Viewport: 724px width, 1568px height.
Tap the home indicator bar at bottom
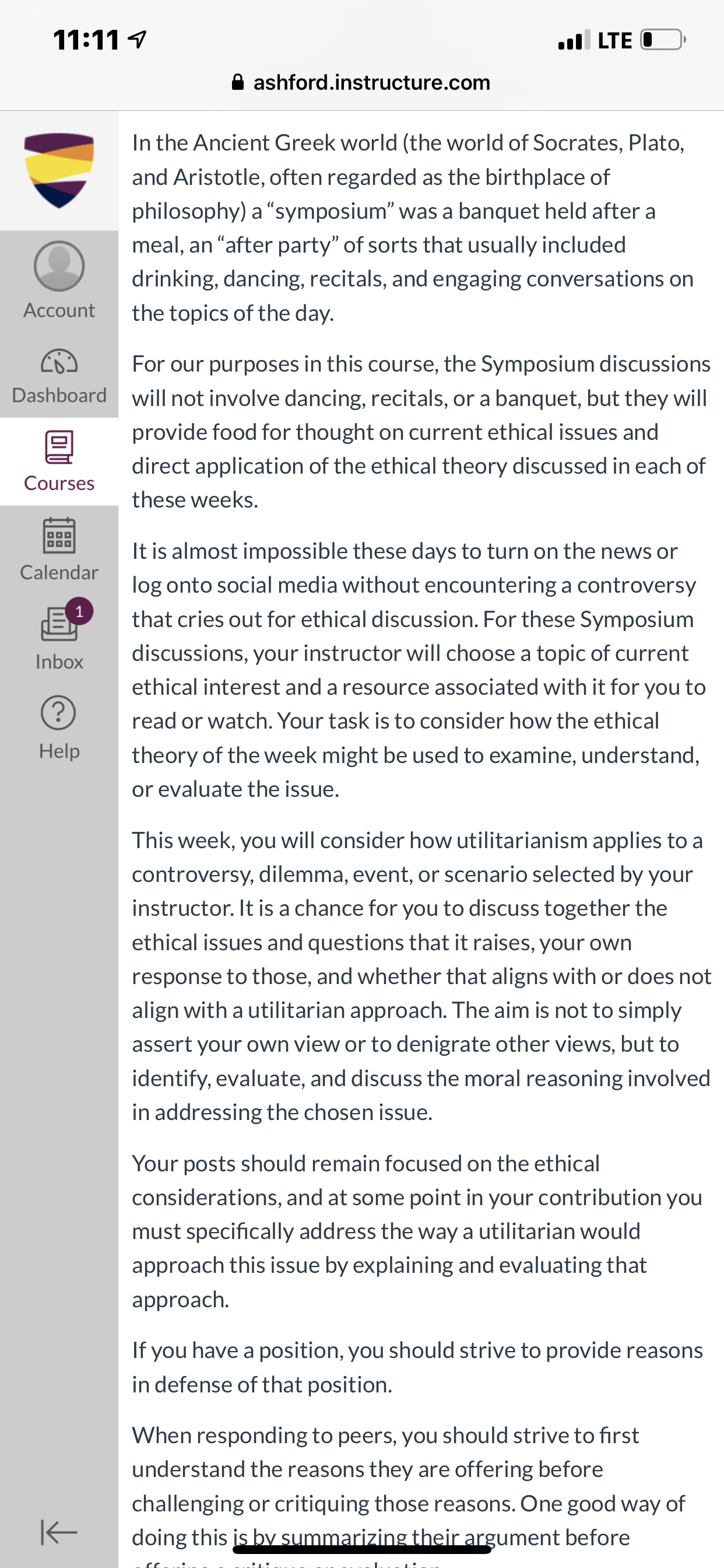click(362, 1549)
